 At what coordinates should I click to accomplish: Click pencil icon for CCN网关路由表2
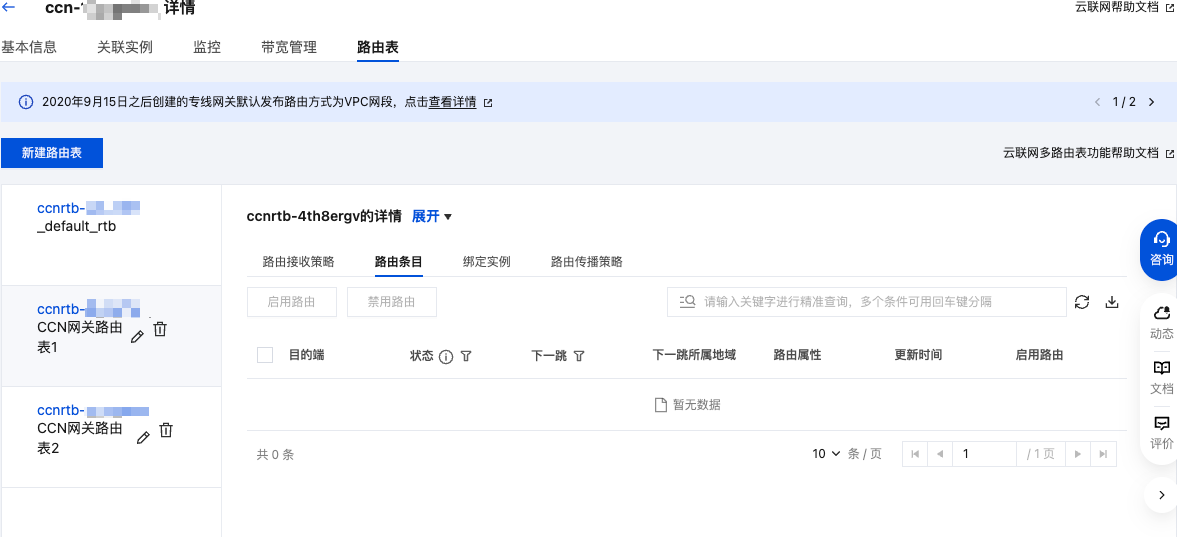click(143, 437)
